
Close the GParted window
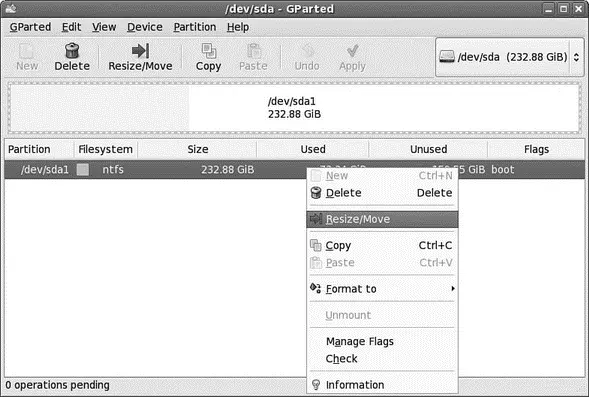[578, 9]
